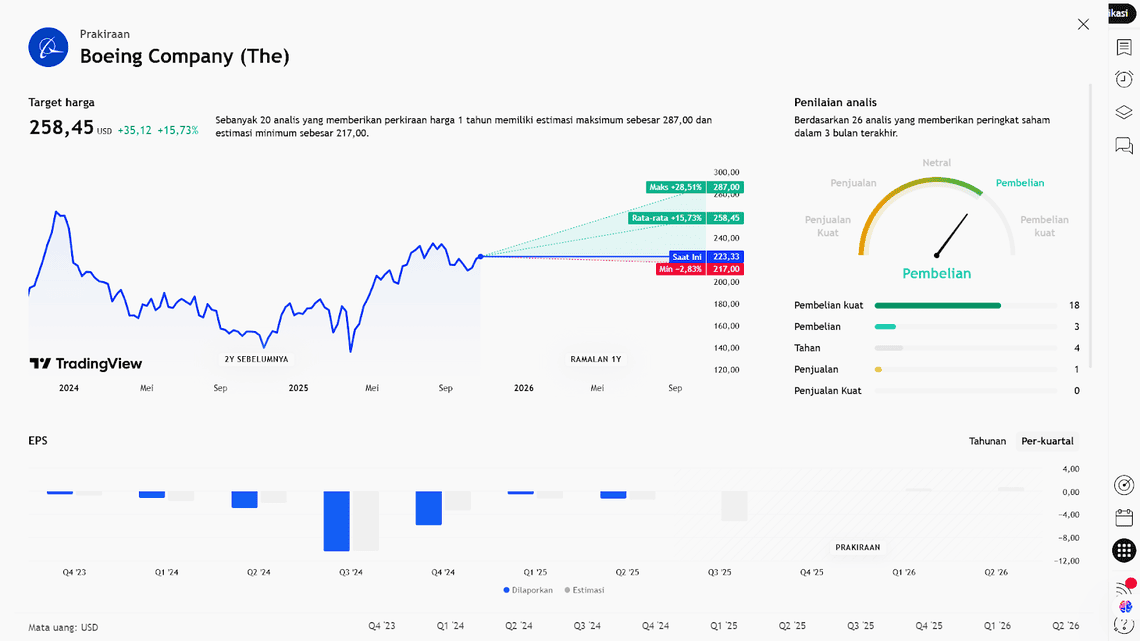
Task: Click the analyst rating gauge needle
Action: [952, 235]
